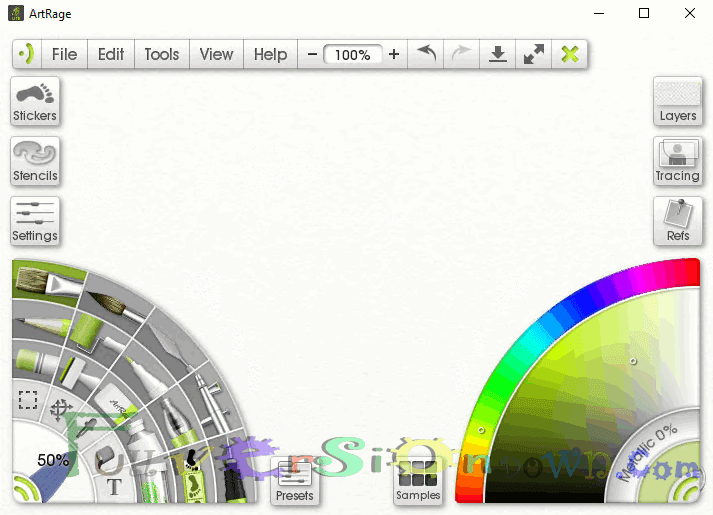
Task: Zoom out with the minus button
Action: click(312, 55)
